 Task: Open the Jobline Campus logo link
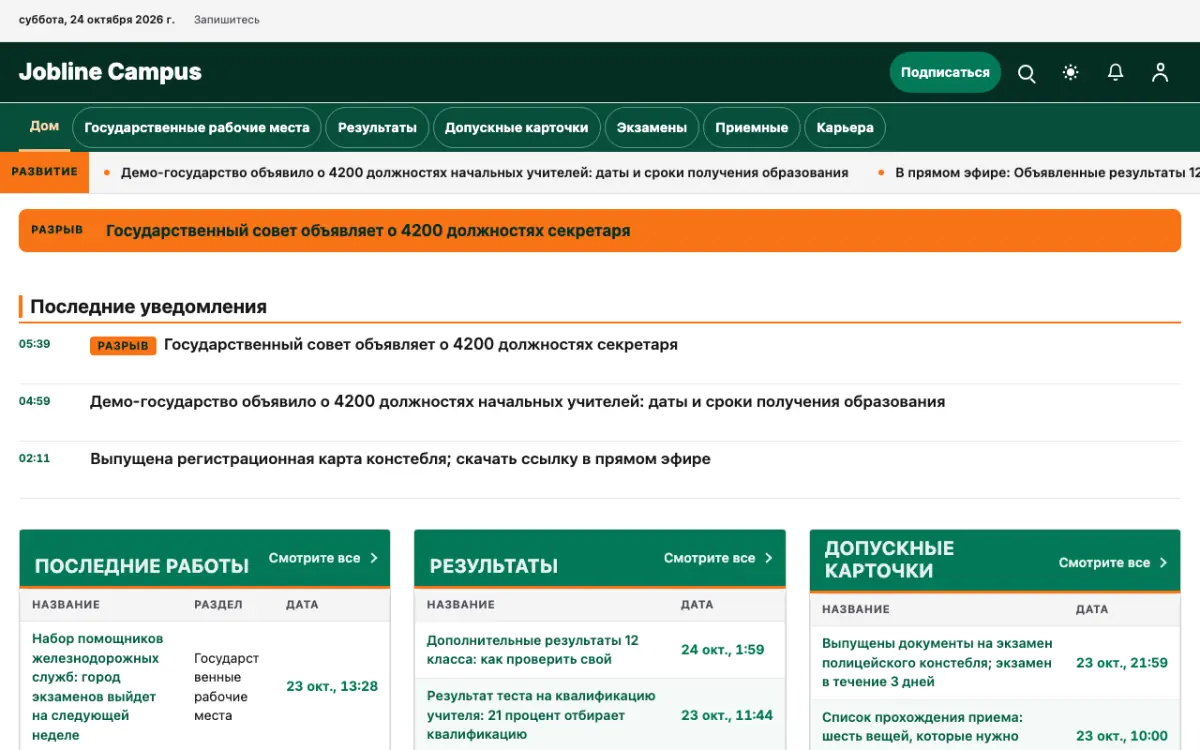[x=110, y=72]
